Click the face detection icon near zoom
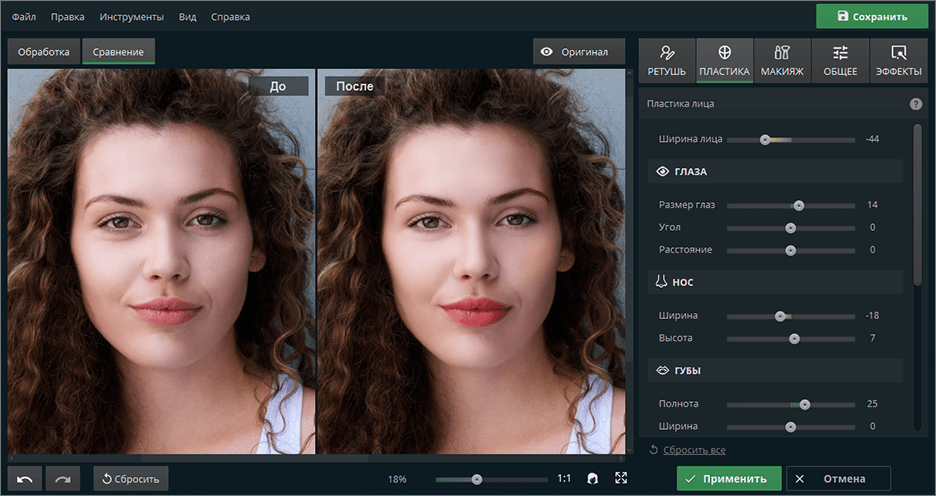This screenshot has height=496, width=936. (x=593, y=479)
